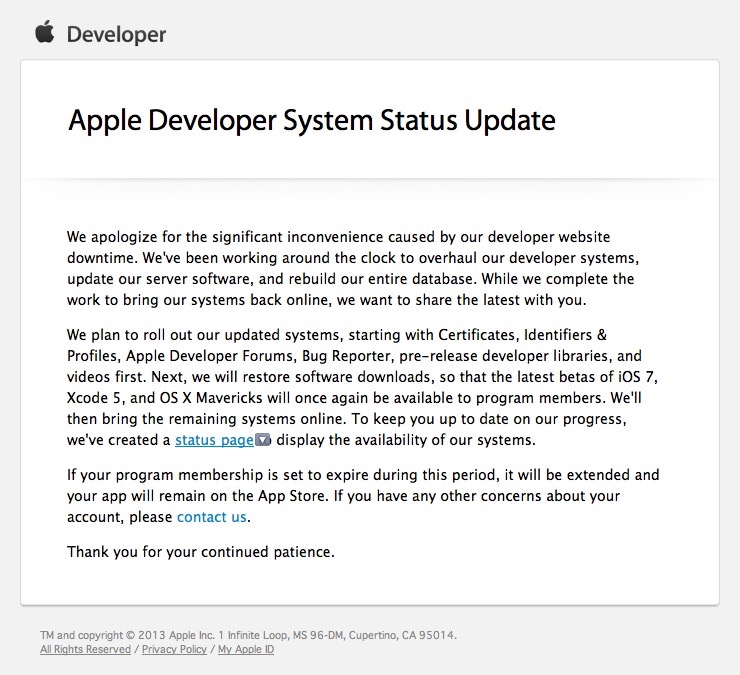Click the line starting 'We apologize for the significant'
This screenshot has width=740, height=675.
point(338,236)
